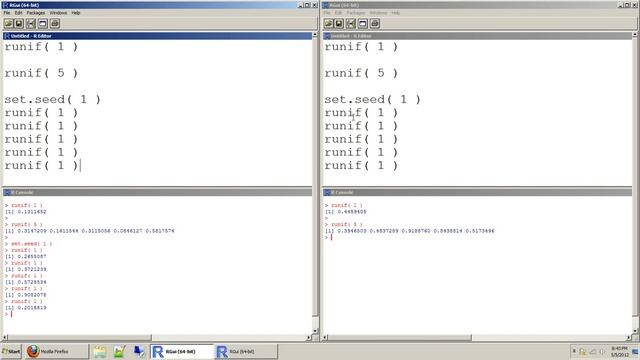Switch to Mozilla Firefox from the taskbar
Screen dimensions: 640x360
coord(56,351)
